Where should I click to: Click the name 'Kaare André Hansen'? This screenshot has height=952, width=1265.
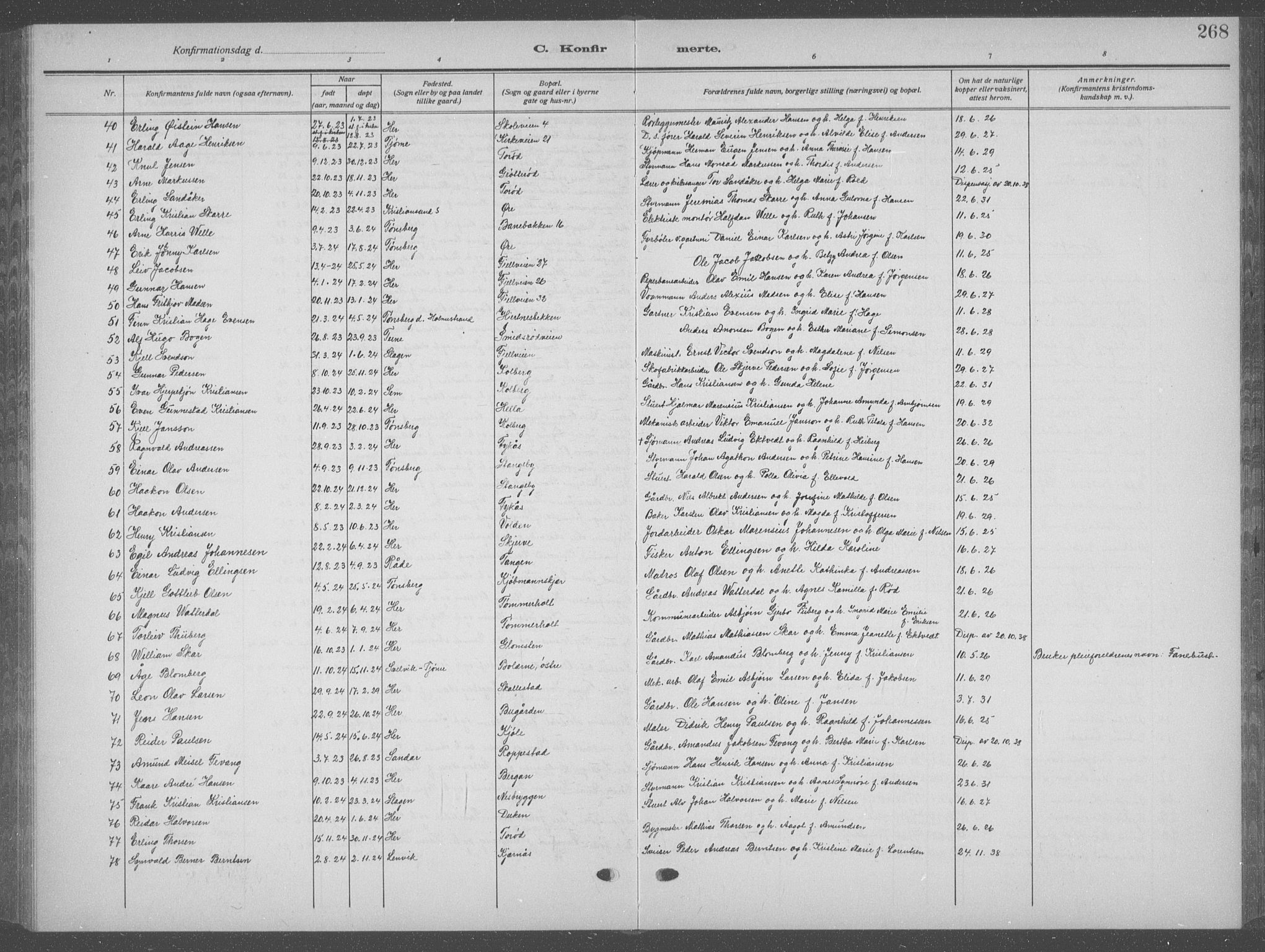(181, 783)
